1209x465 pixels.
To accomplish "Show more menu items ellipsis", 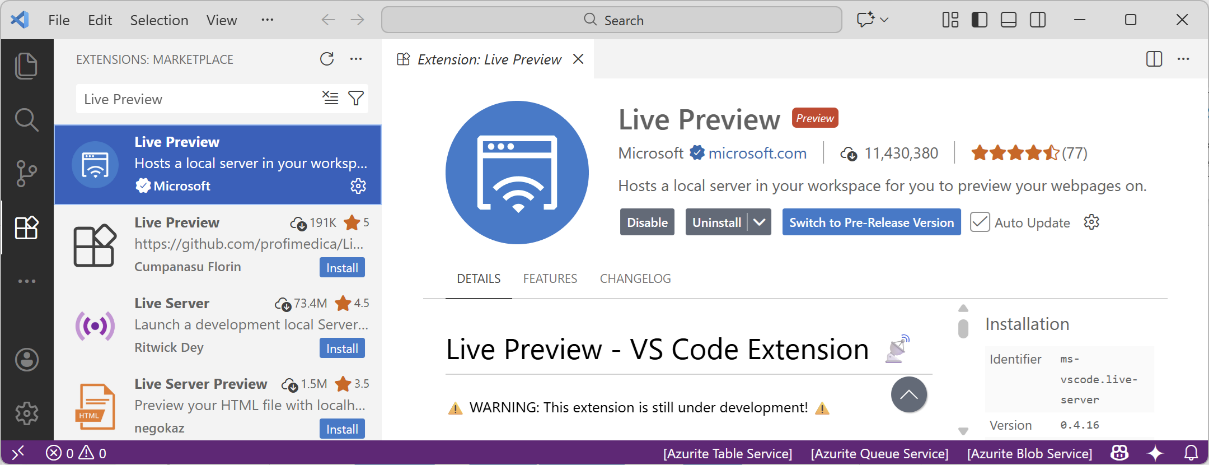I will [x=267, y=20].
